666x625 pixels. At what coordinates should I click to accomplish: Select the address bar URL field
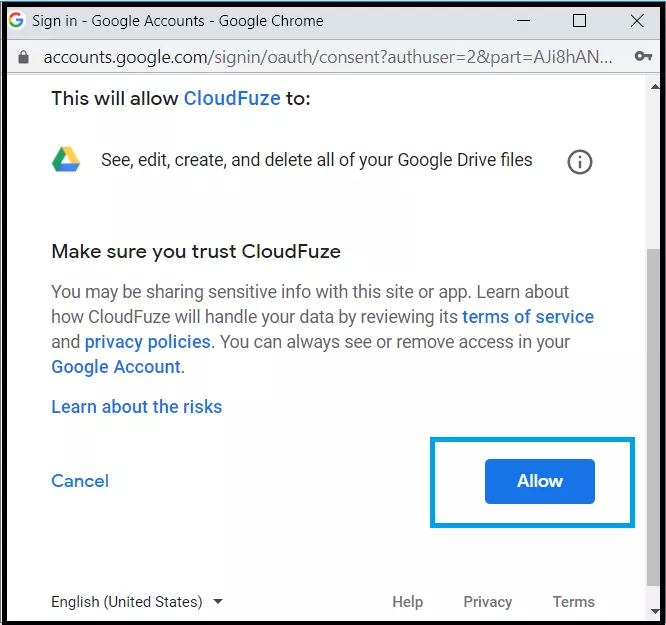[x=328, y=57]
